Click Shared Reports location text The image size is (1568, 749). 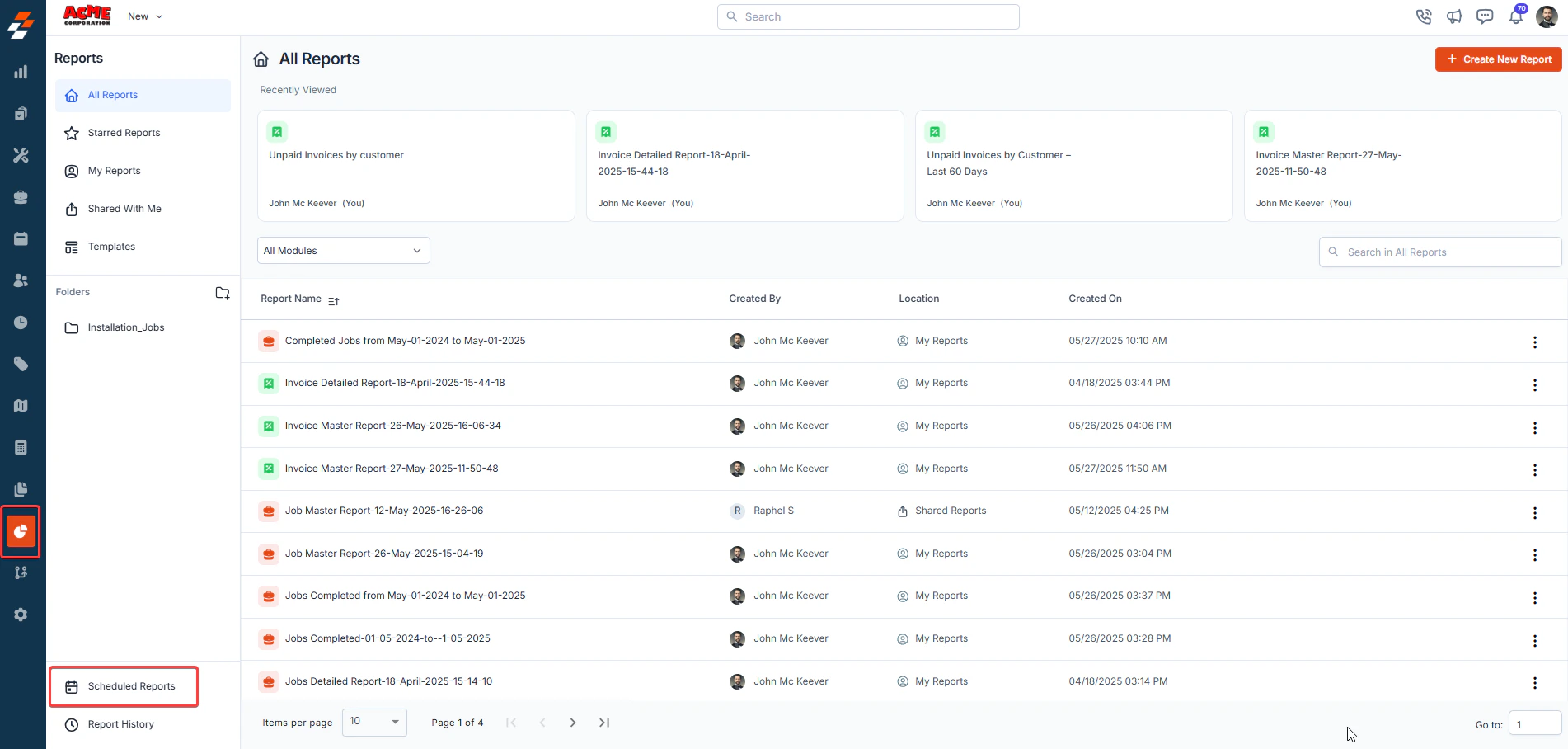[x=951, y=511]
